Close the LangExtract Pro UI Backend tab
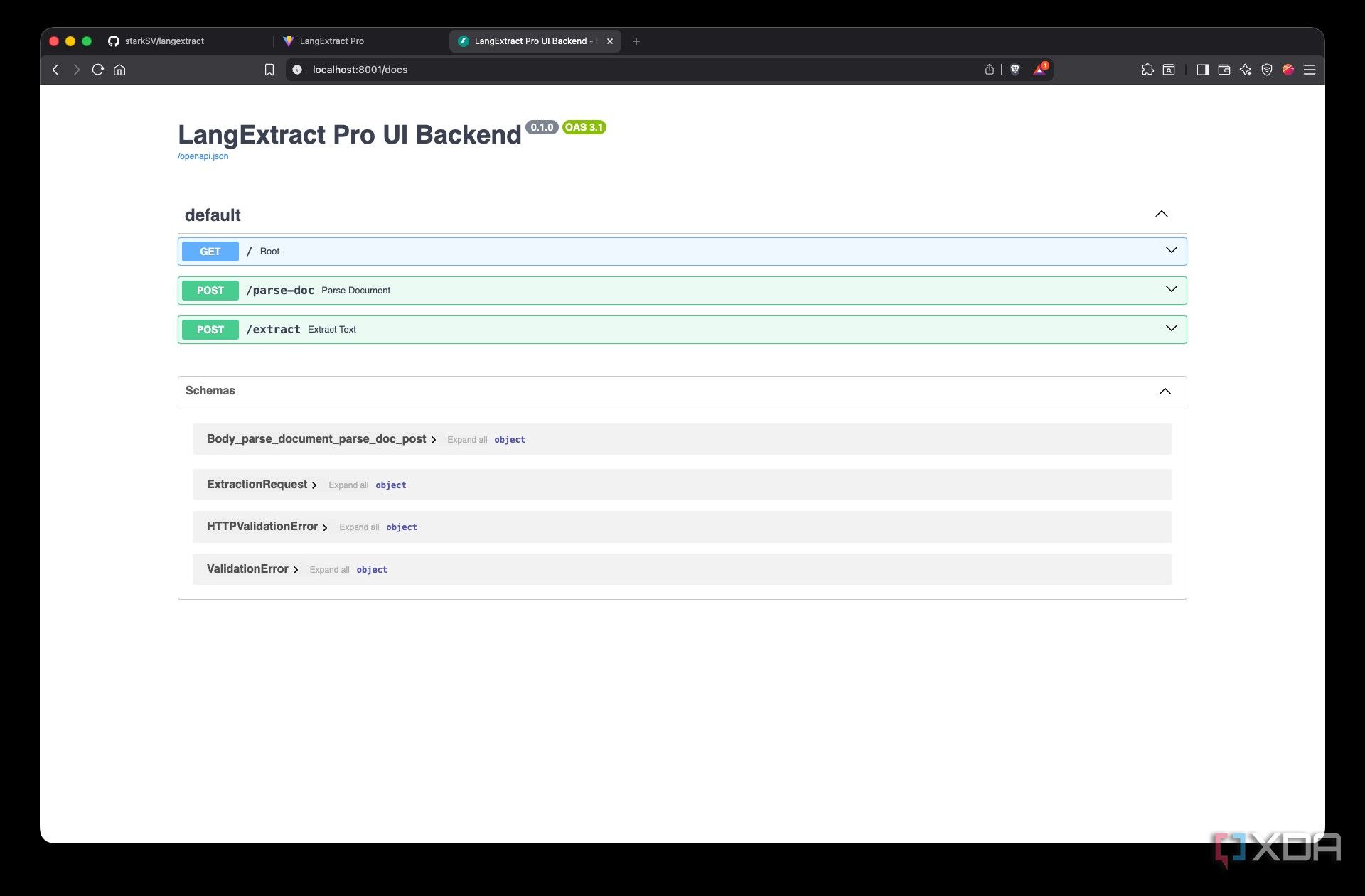Screen dimensions: 1365x896 [609, 41]
